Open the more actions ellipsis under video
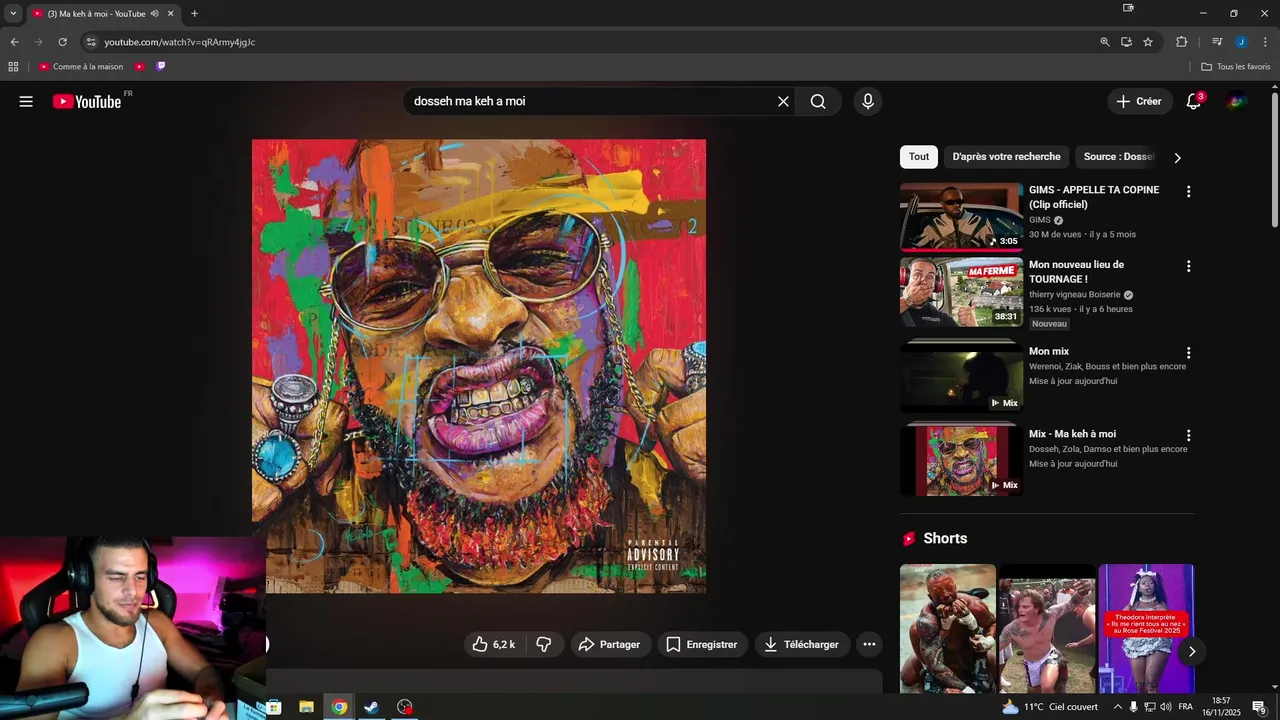This screenshot has height=720, width=1280. point(870,645)
